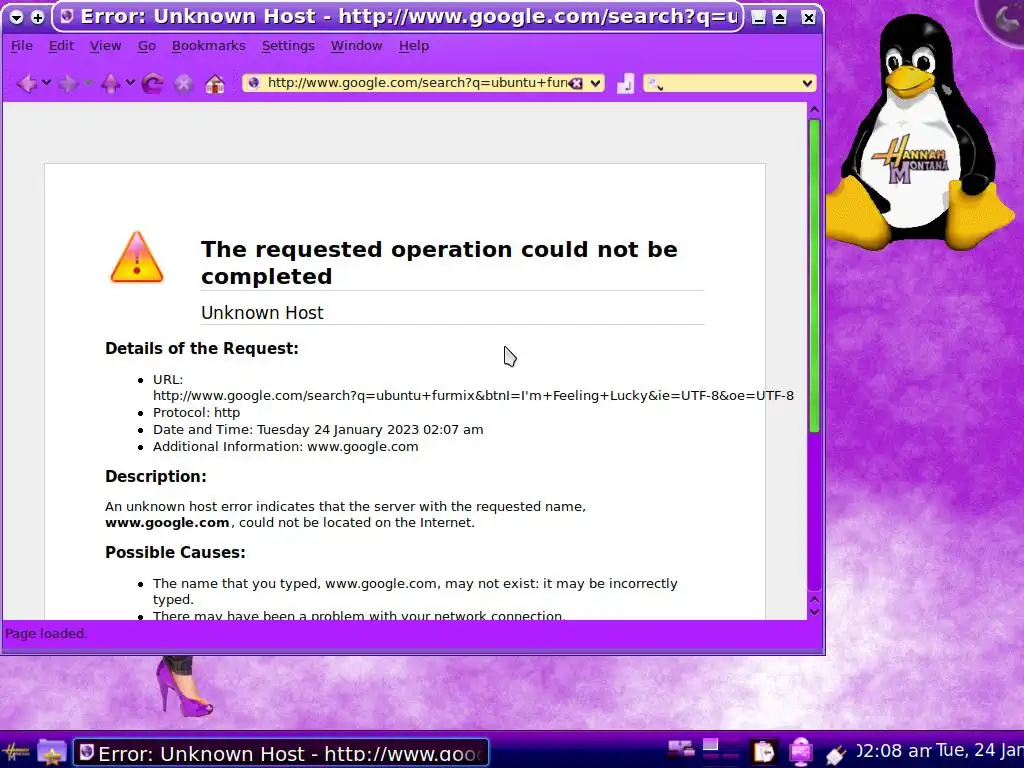The height and width of the screenshot is (768, 1024).
Task: Open the Bookmarks menu
Action: [208, 46]
